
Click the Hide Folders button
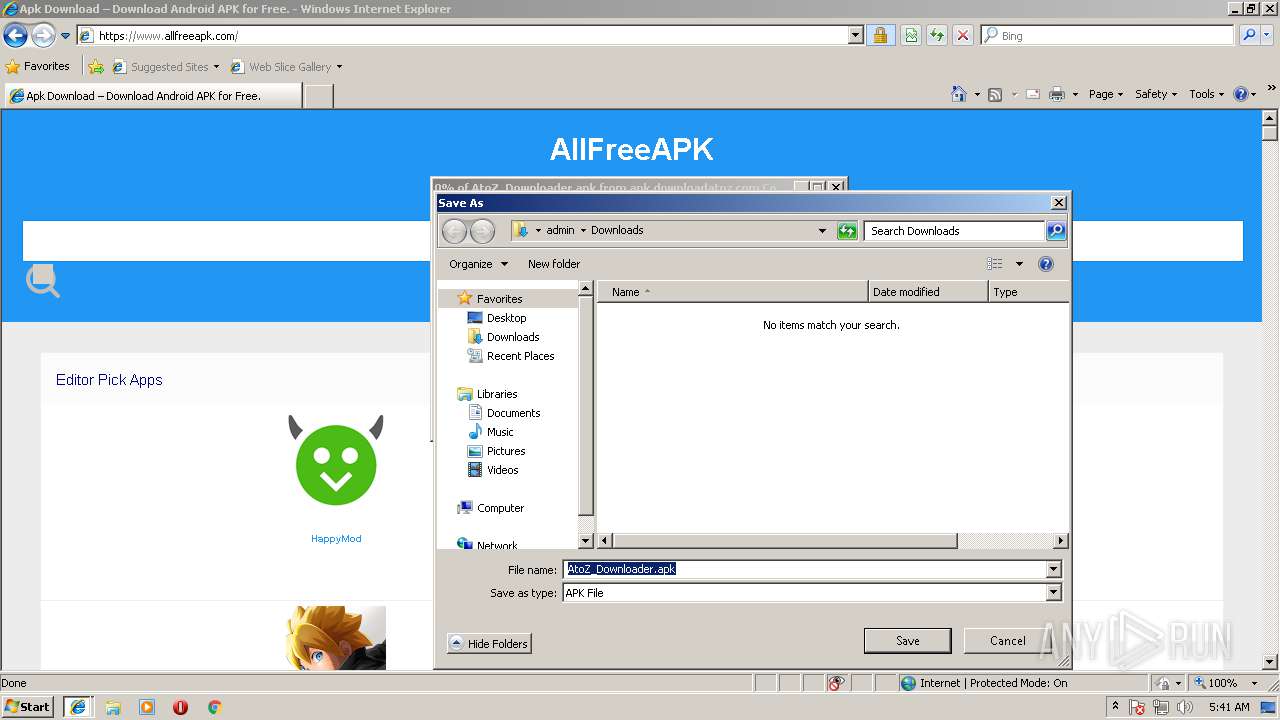[489, 644]
